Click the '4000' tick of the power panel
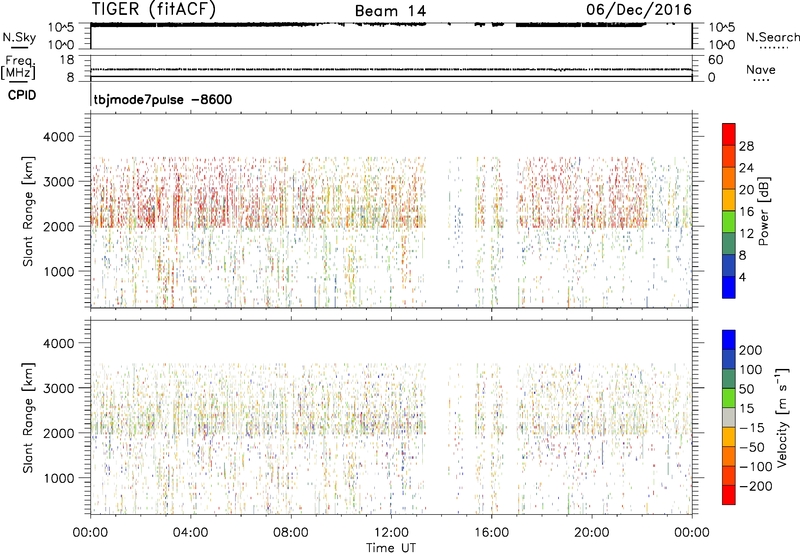800x554 pixels. [x=59, y=137]
